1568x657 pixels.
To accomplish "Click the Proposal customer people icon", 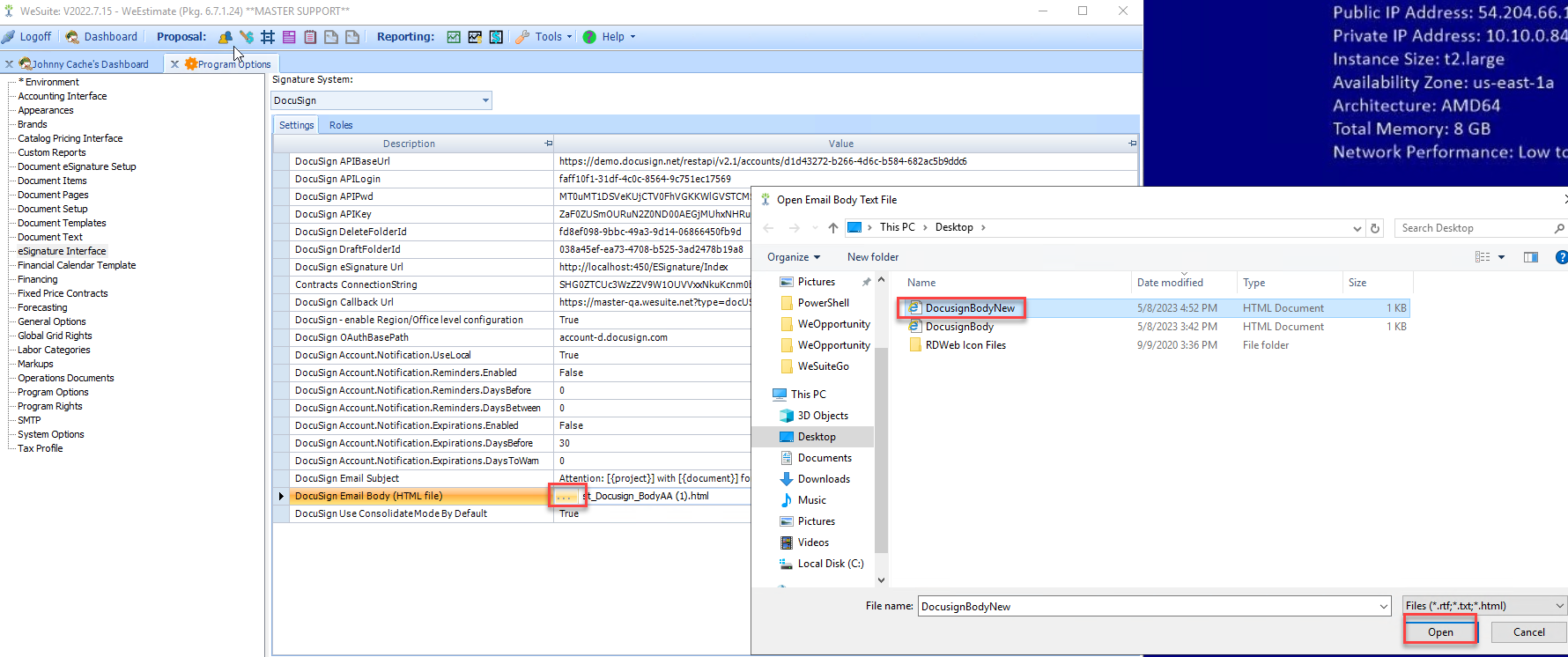I will pyautogui.click(x=226, y=37).
